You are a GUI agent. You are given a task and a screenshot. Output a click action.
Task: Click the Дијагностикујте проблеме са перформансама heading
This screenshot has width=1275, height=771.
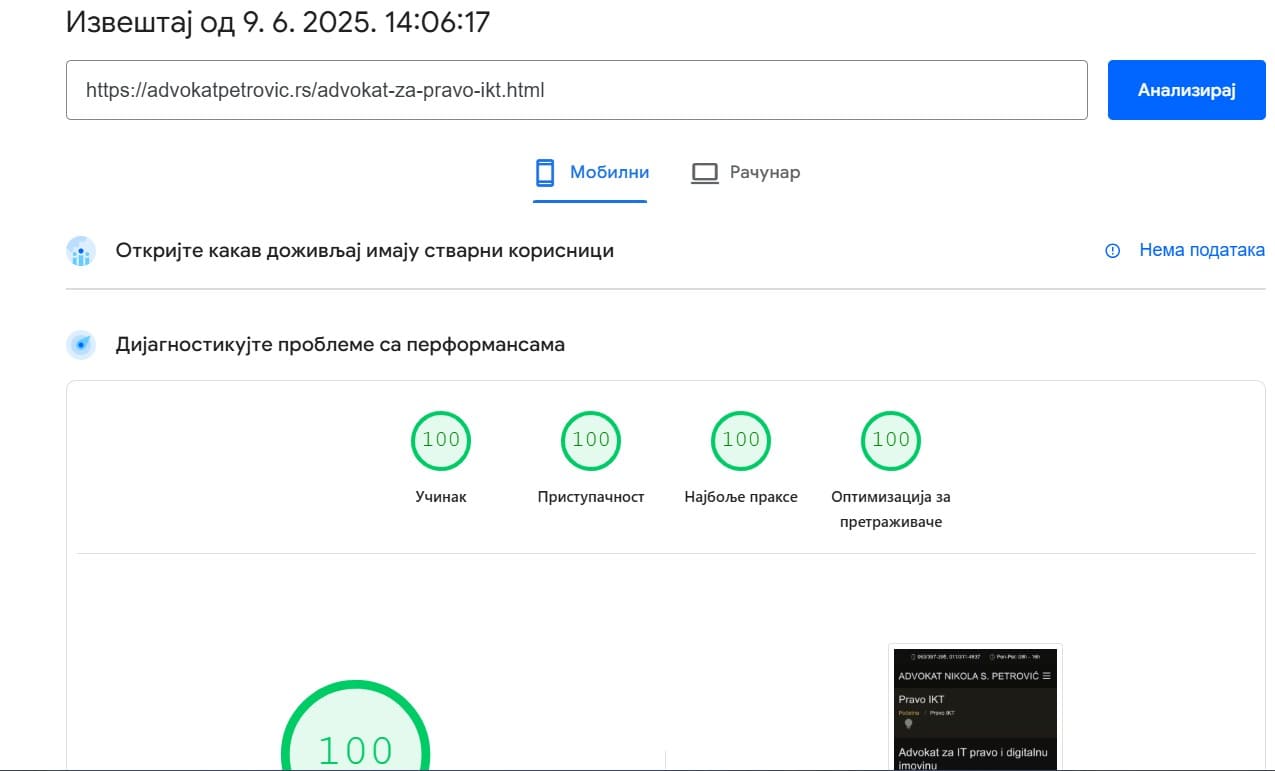[x=340, y=345]
